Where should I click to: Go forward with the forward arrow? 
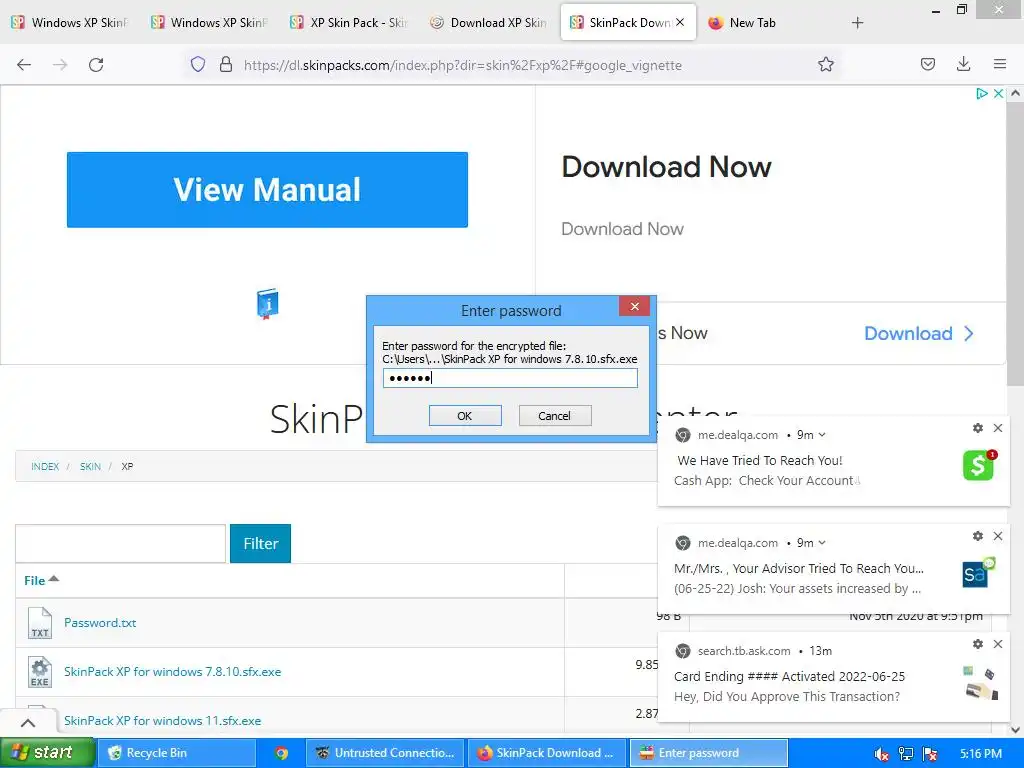point(60,65)
